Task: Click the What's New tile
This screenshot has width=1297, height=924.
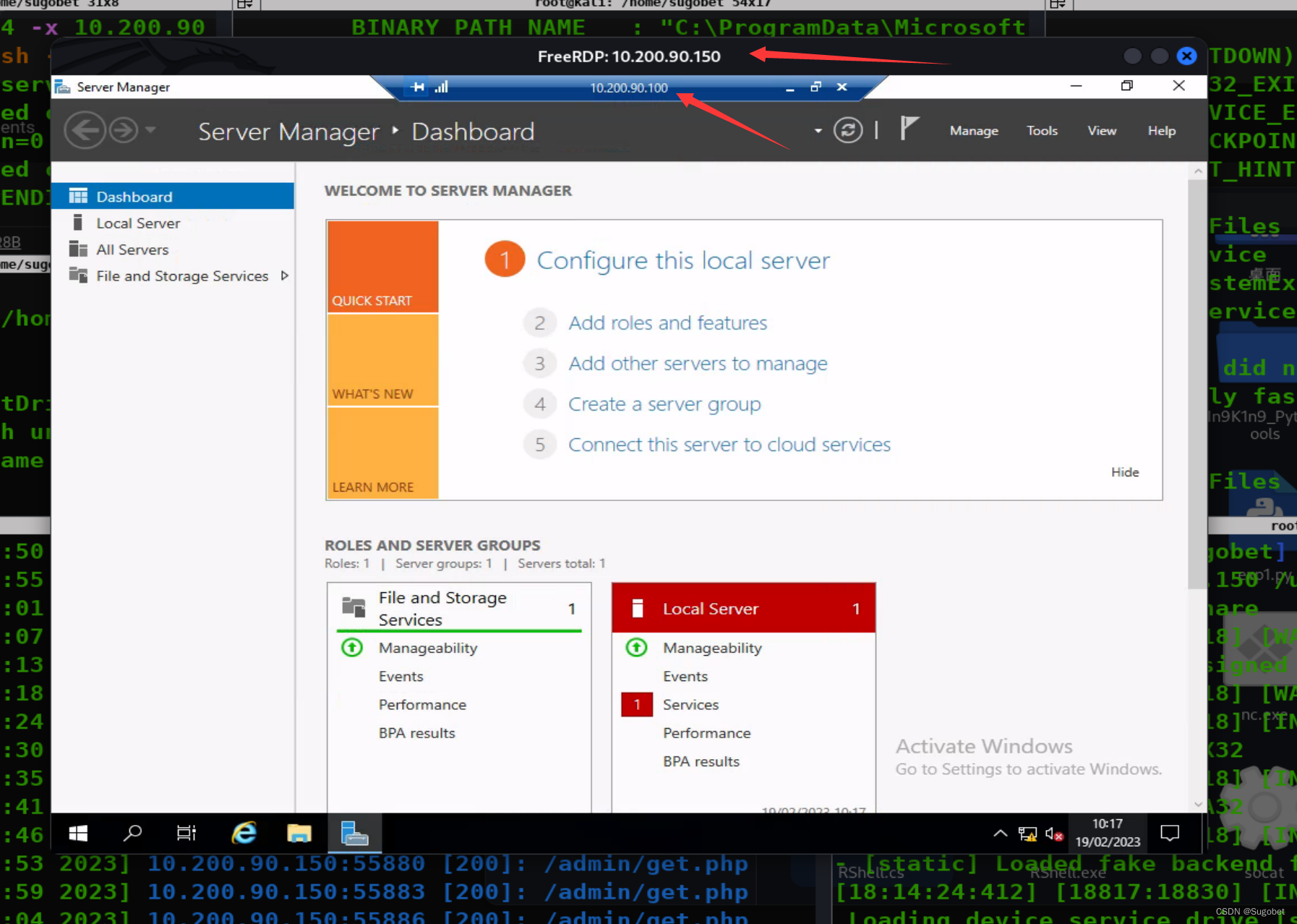Action: tap(382, 359)
